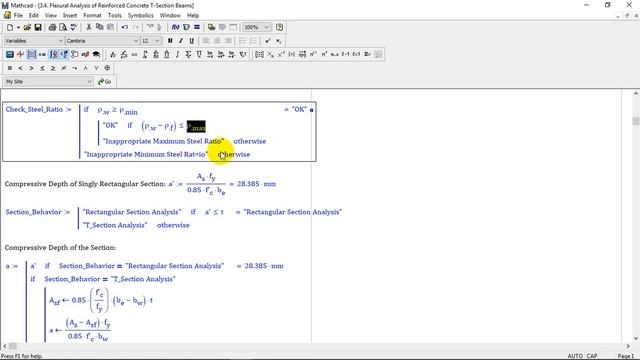Cut the selection with the scissors icon

(x=89, y=27)
